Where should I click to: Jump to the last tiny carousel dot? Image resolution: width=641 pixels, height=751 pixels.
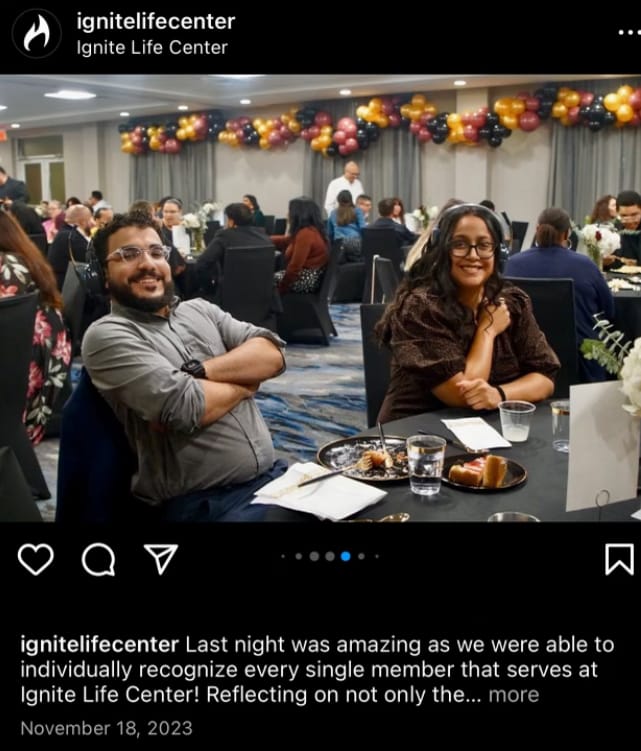point(377,556)
